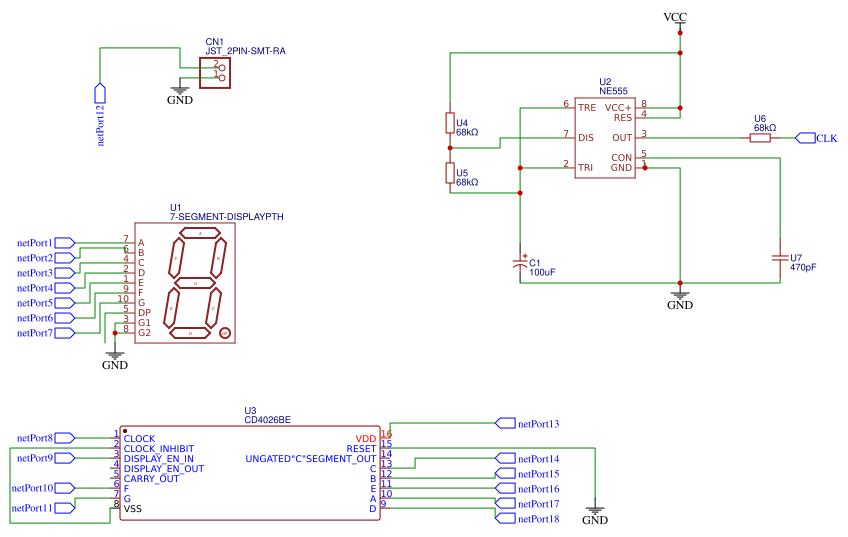Select resistor U6 68kΩ symbol
Image resolution: width=848 pixels, height=537 pixels.
click(x=760, y=138)
